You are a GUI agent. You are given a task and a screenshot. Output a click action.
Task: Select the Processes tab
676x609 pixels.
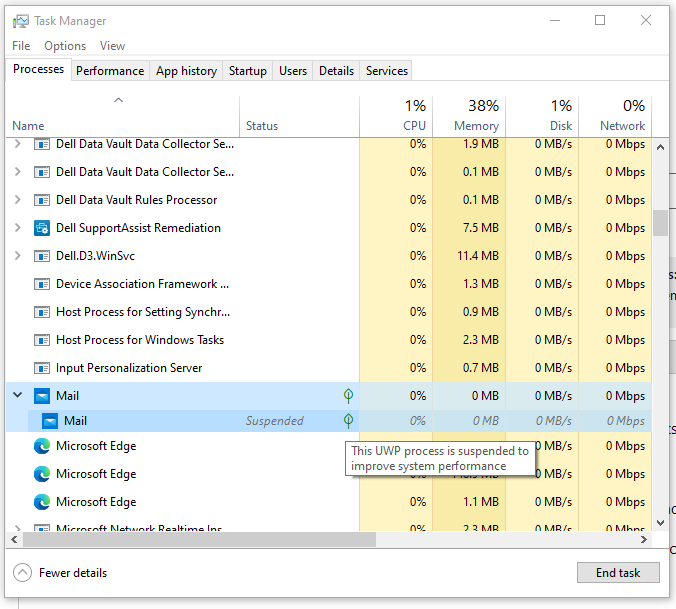(38, 69)
